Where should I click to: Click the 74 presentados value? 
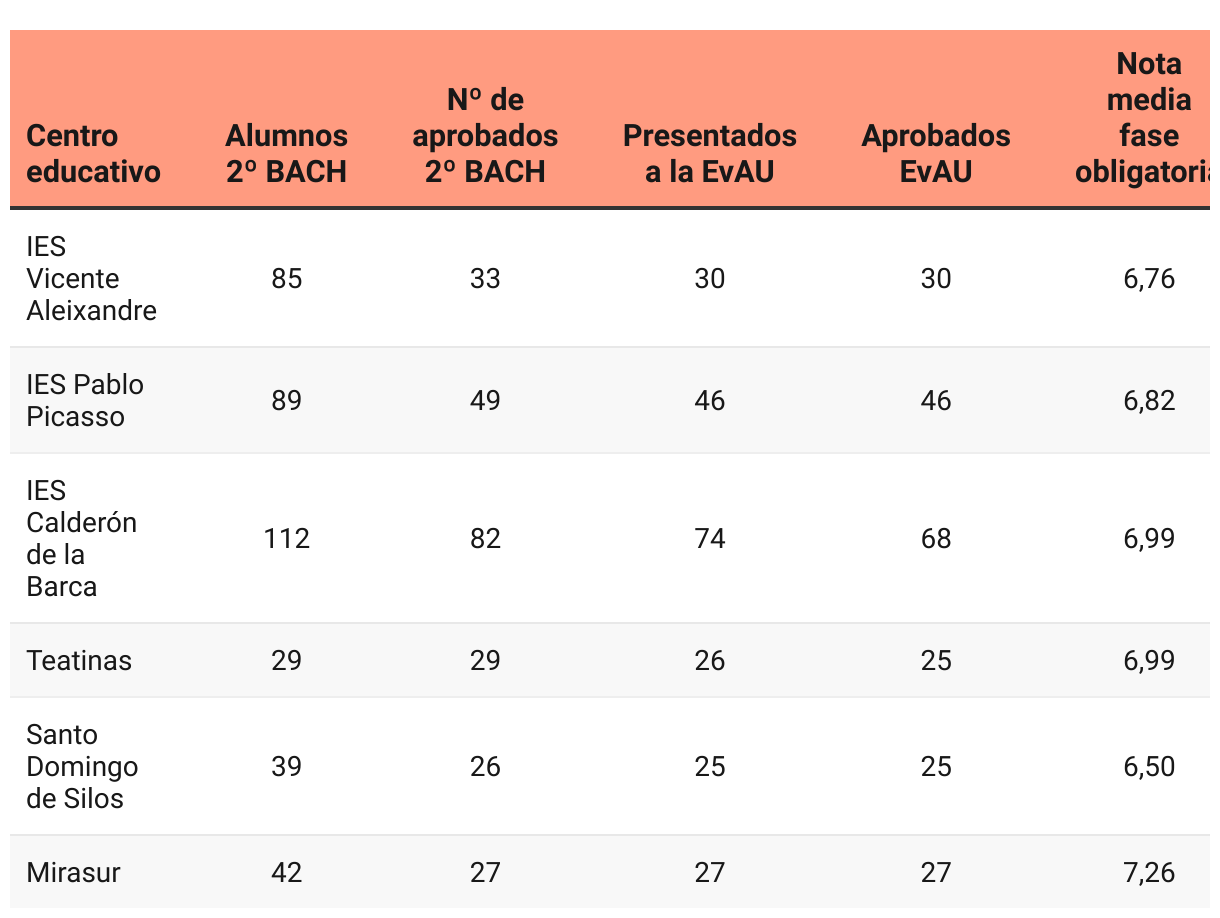[x=710, y=539]
